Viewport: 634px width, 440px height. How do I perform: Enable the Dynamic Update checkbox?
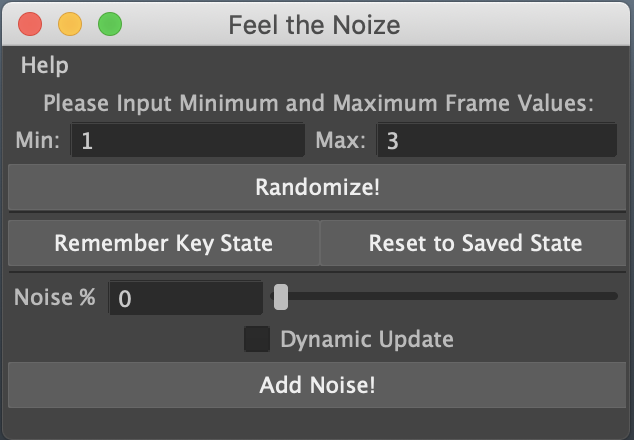tap(258, 340)
